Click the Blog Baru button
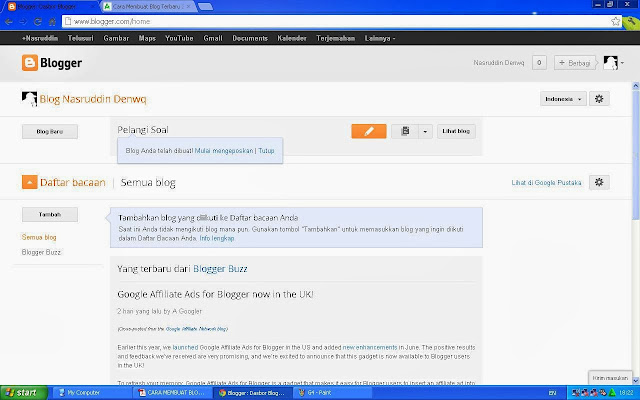The image size is (640, 400). tap(50, 131)
